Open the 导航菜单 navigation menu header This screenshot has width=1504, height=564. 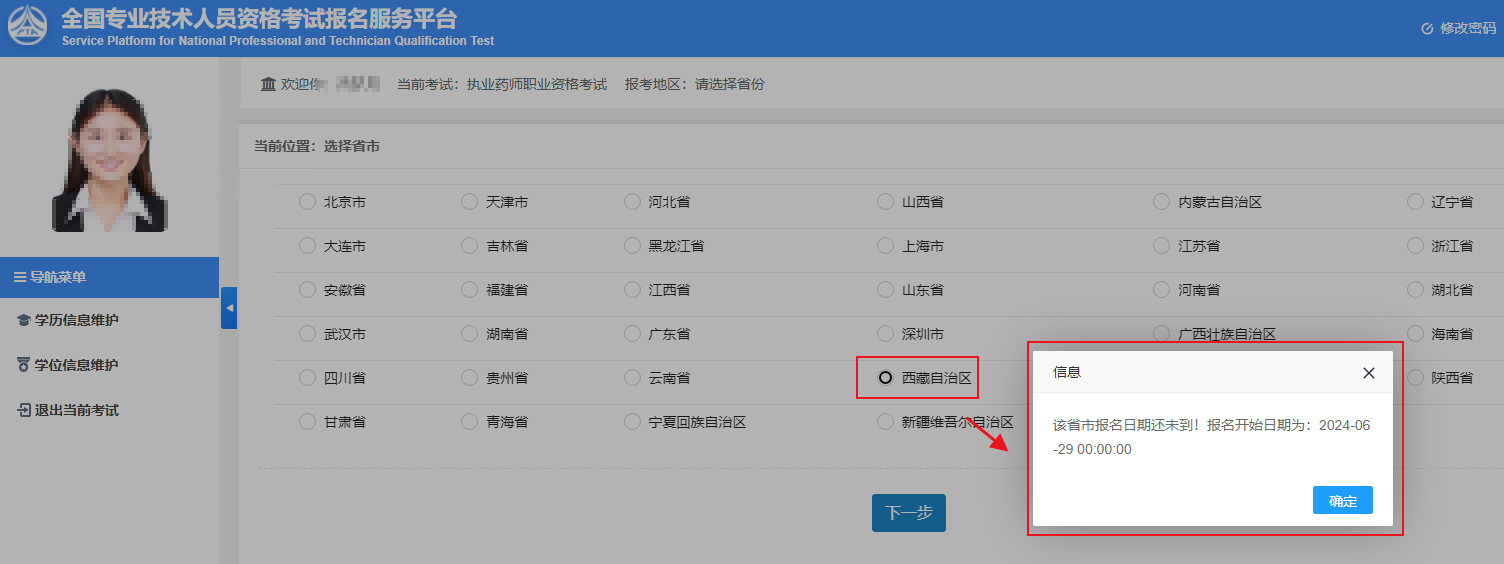click(109, 277)
